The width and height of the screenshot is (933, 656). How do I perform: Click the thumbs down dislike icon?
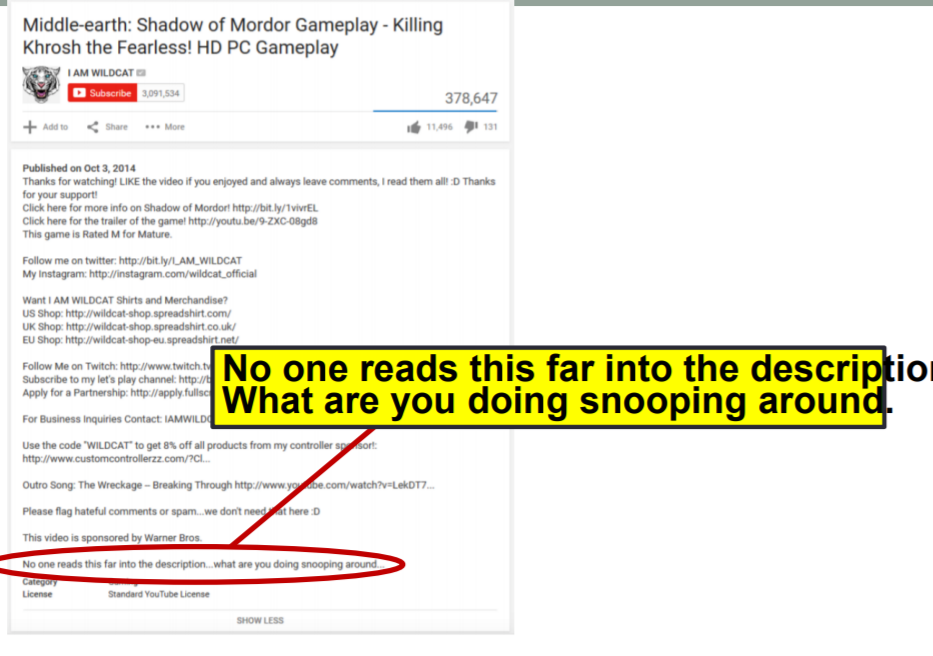pyautogui.click(x=471, y=126)
